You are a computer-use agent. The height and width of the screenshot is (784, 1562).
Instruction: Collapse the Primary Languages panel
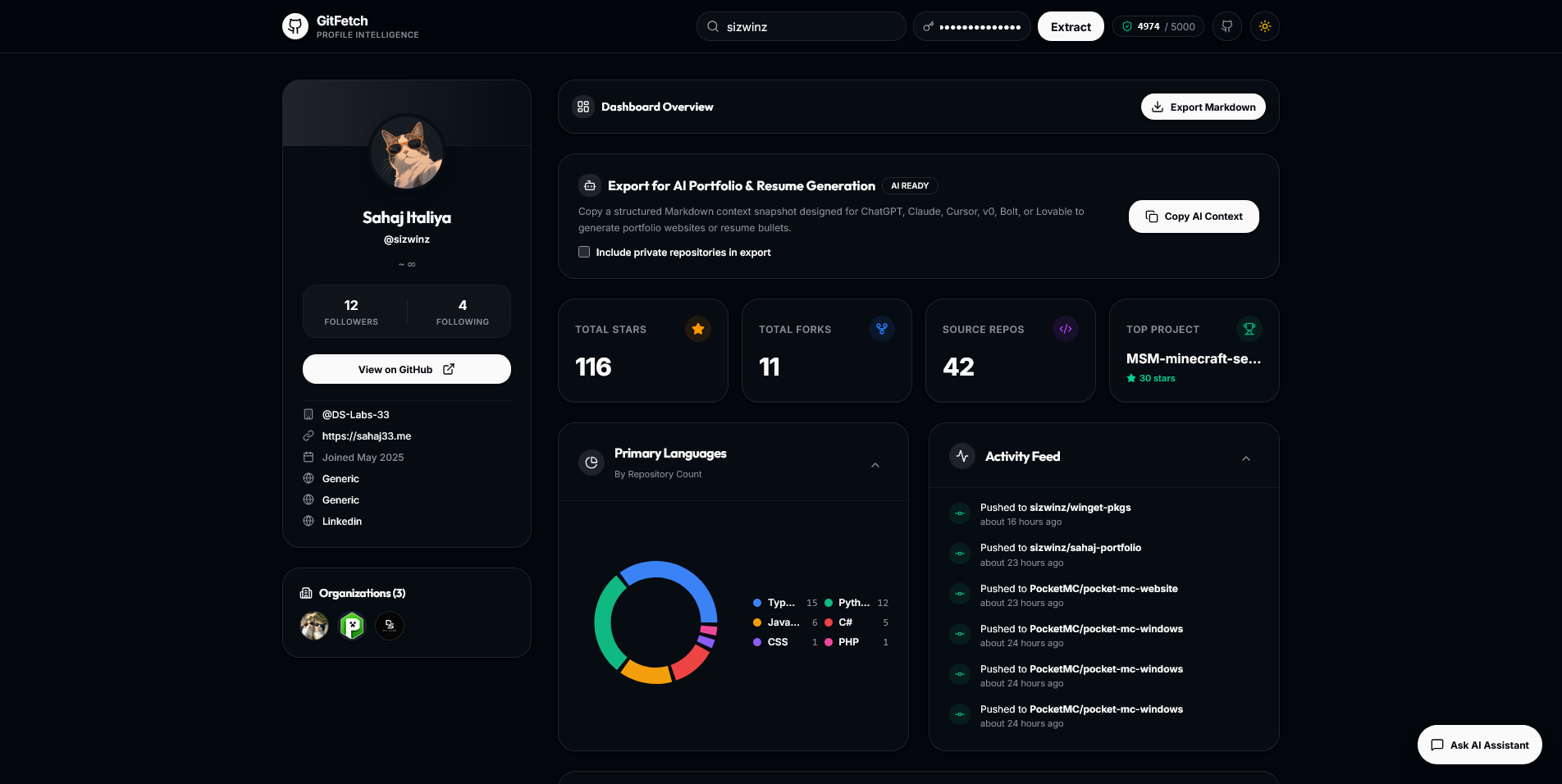[875, 465]
